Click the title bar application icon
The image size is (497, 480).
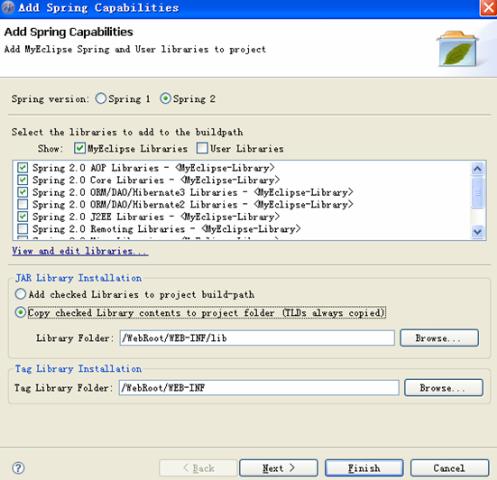click(7, 7)
